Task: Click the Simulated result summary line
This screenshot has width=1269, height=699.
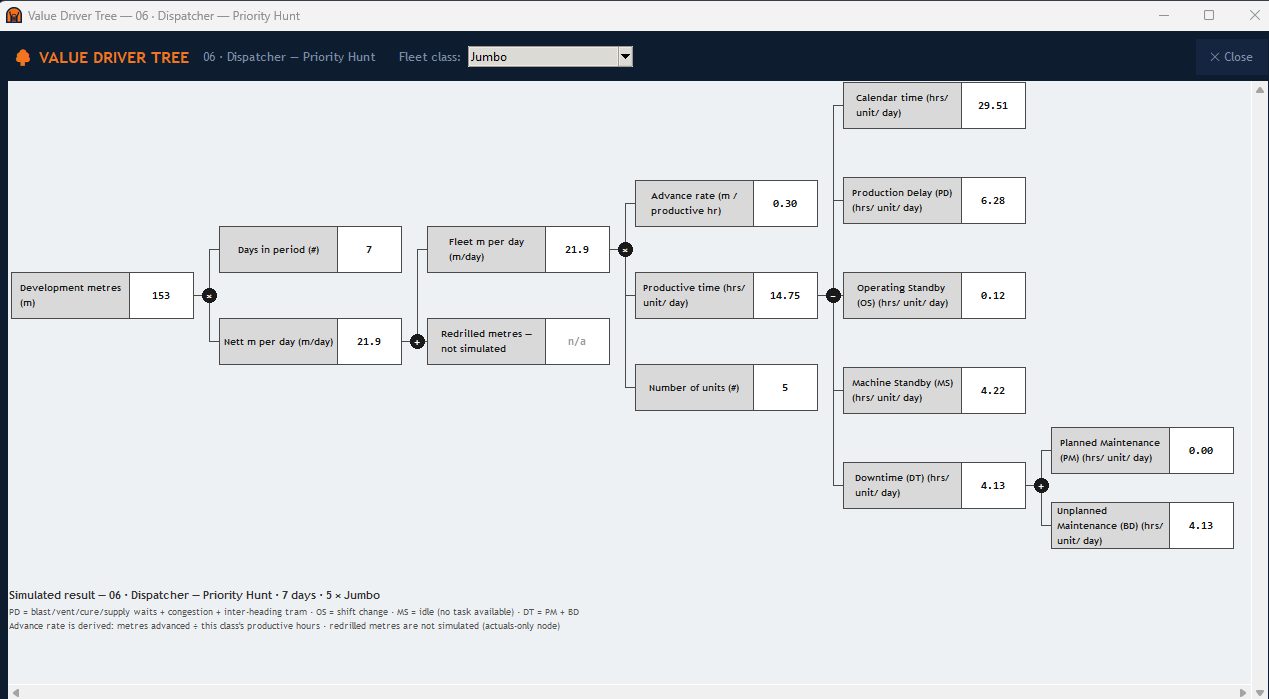Action: point(194,595)
